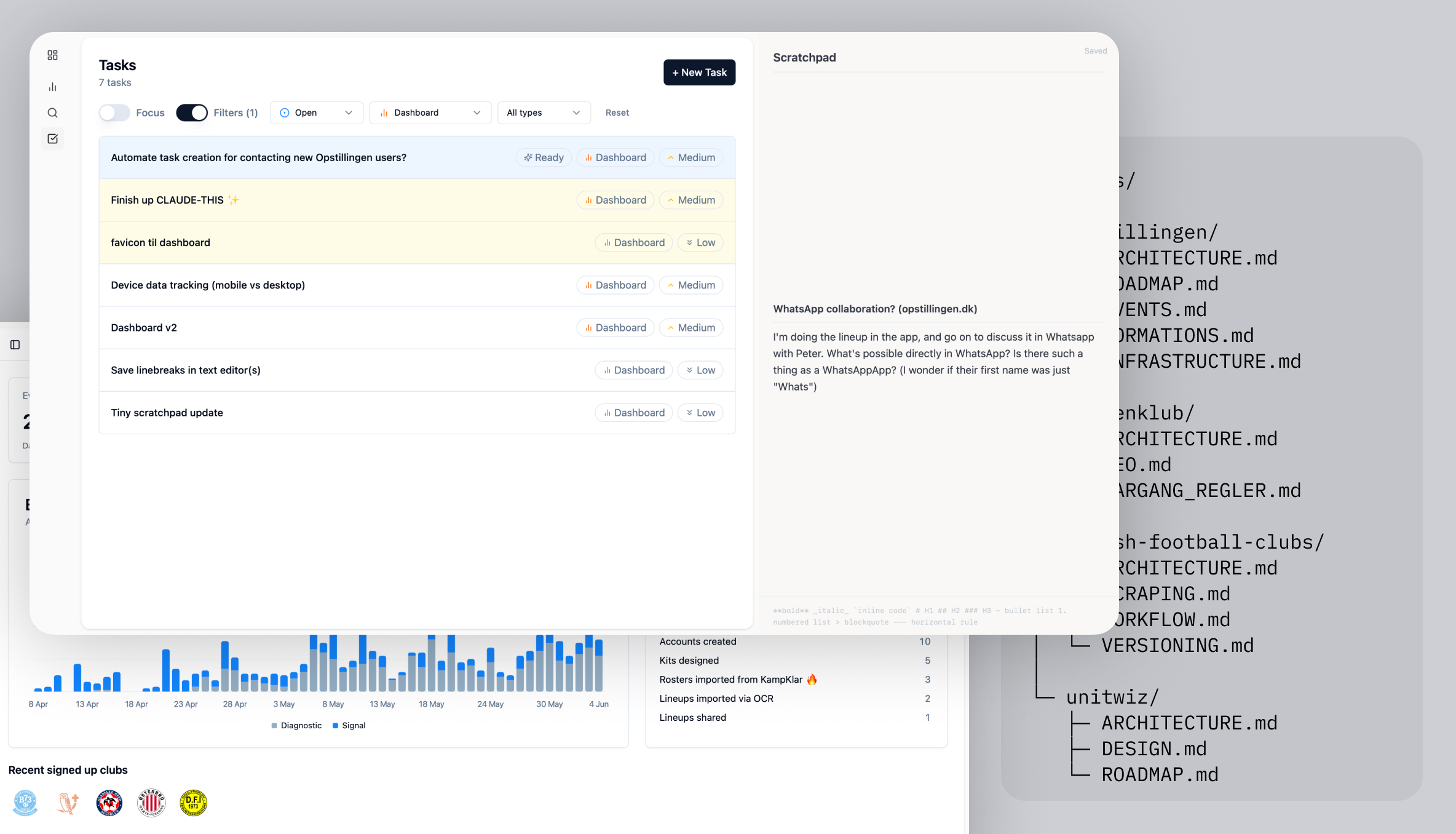Click VERSIONING.md in file tree

pyautogui.click(x=1177, y=645)
